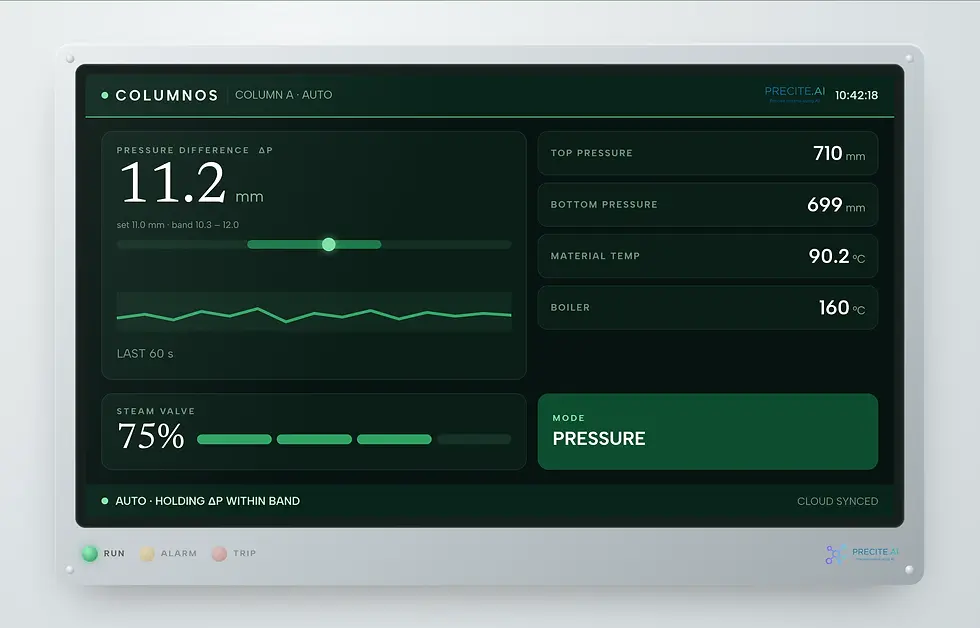
Task: Click the 11.2 mm pressure difference value
Action: click(191, 182)
